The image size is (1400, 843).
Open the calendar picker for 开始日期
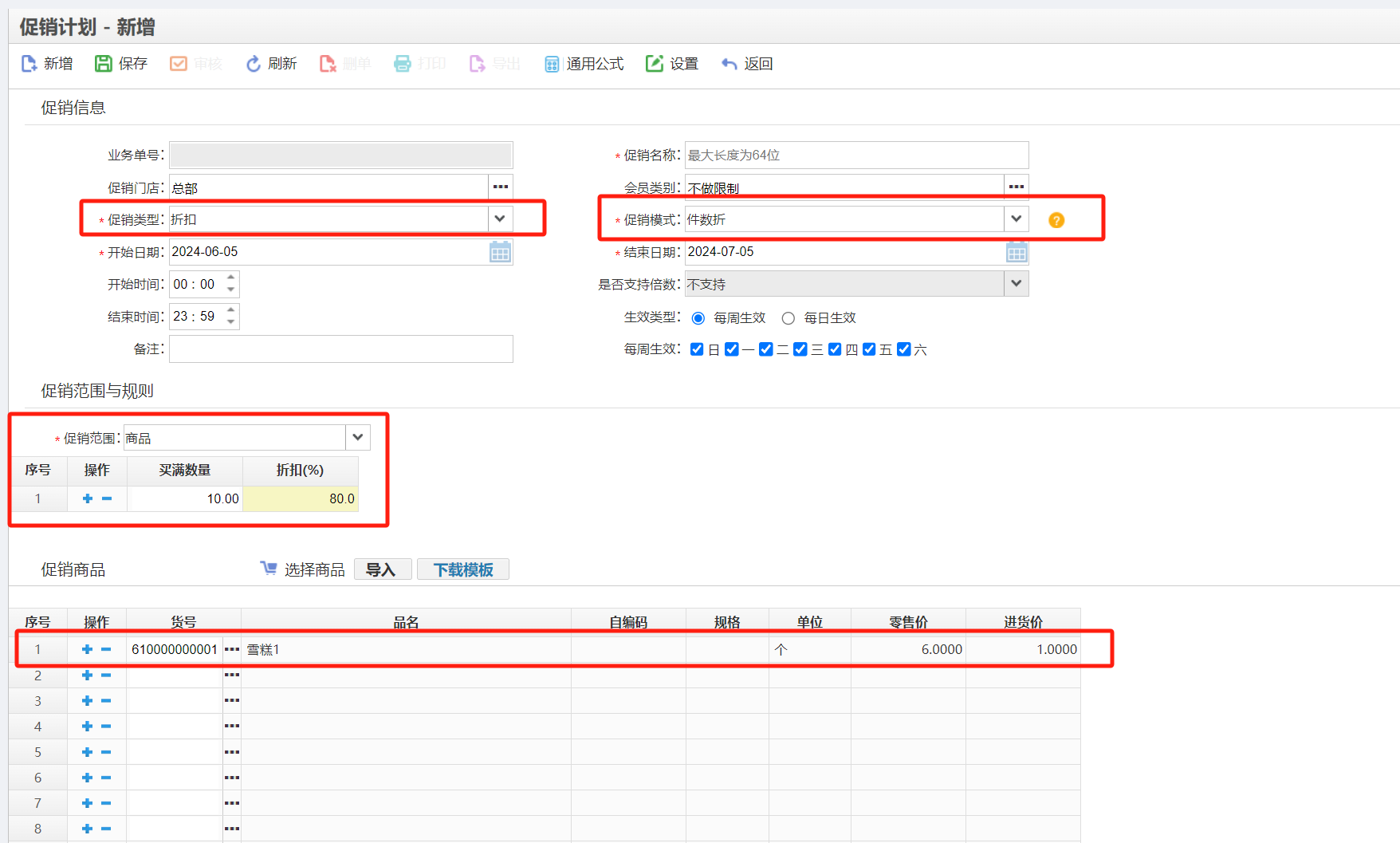point(500,251)
